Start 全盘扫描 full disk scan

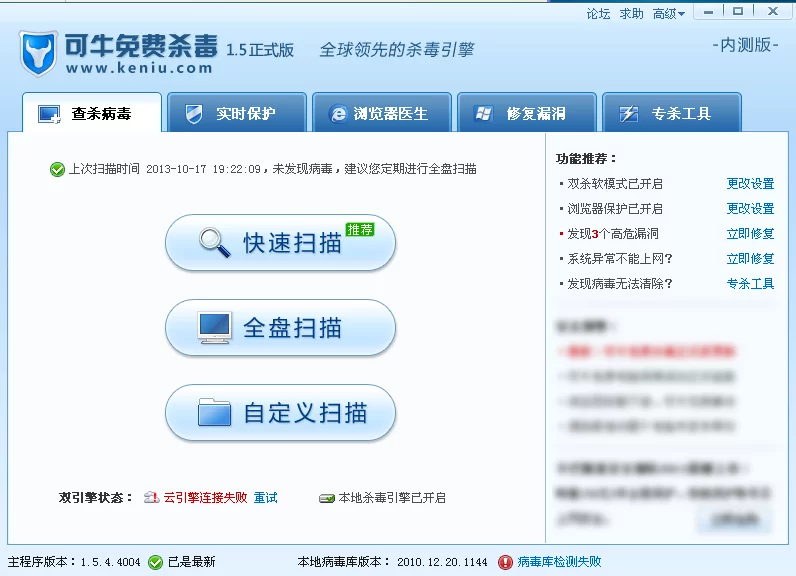[x=280, y=328]
